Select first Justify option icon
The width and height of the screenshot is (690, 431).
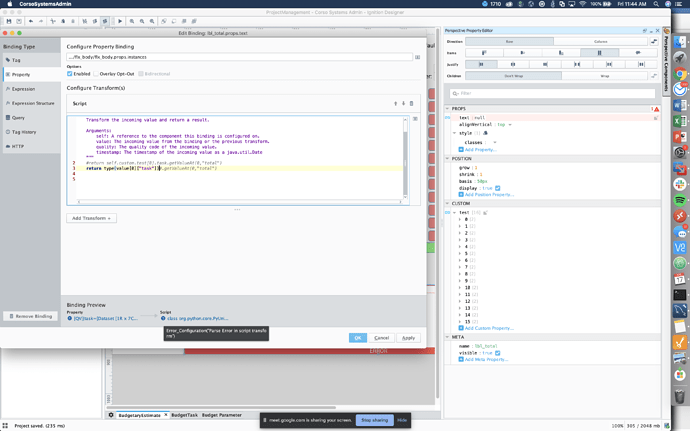tap(481, 64)
